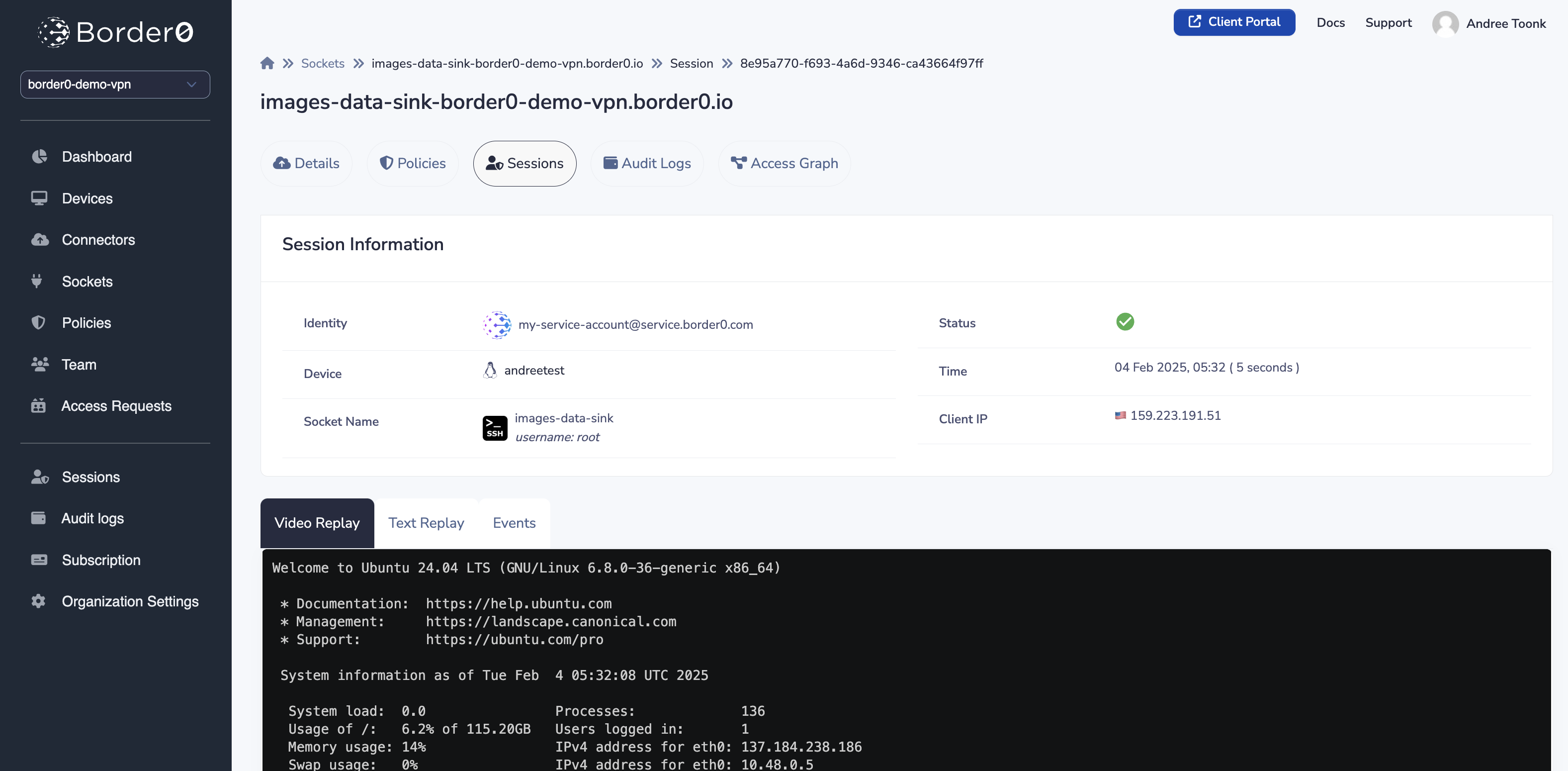Click the Policies tab shield icon
The image size is (1568, 771).
[386, 163]
